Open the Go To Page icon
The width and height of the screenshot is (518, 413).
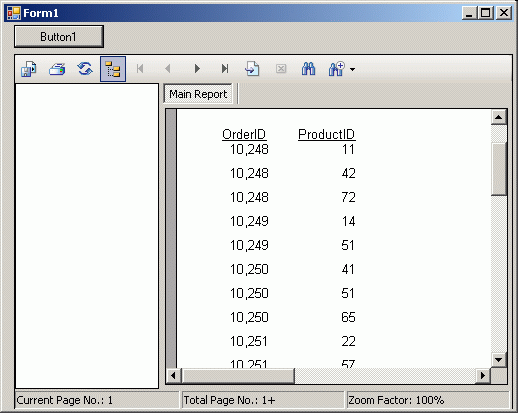[x=252, y=69]
